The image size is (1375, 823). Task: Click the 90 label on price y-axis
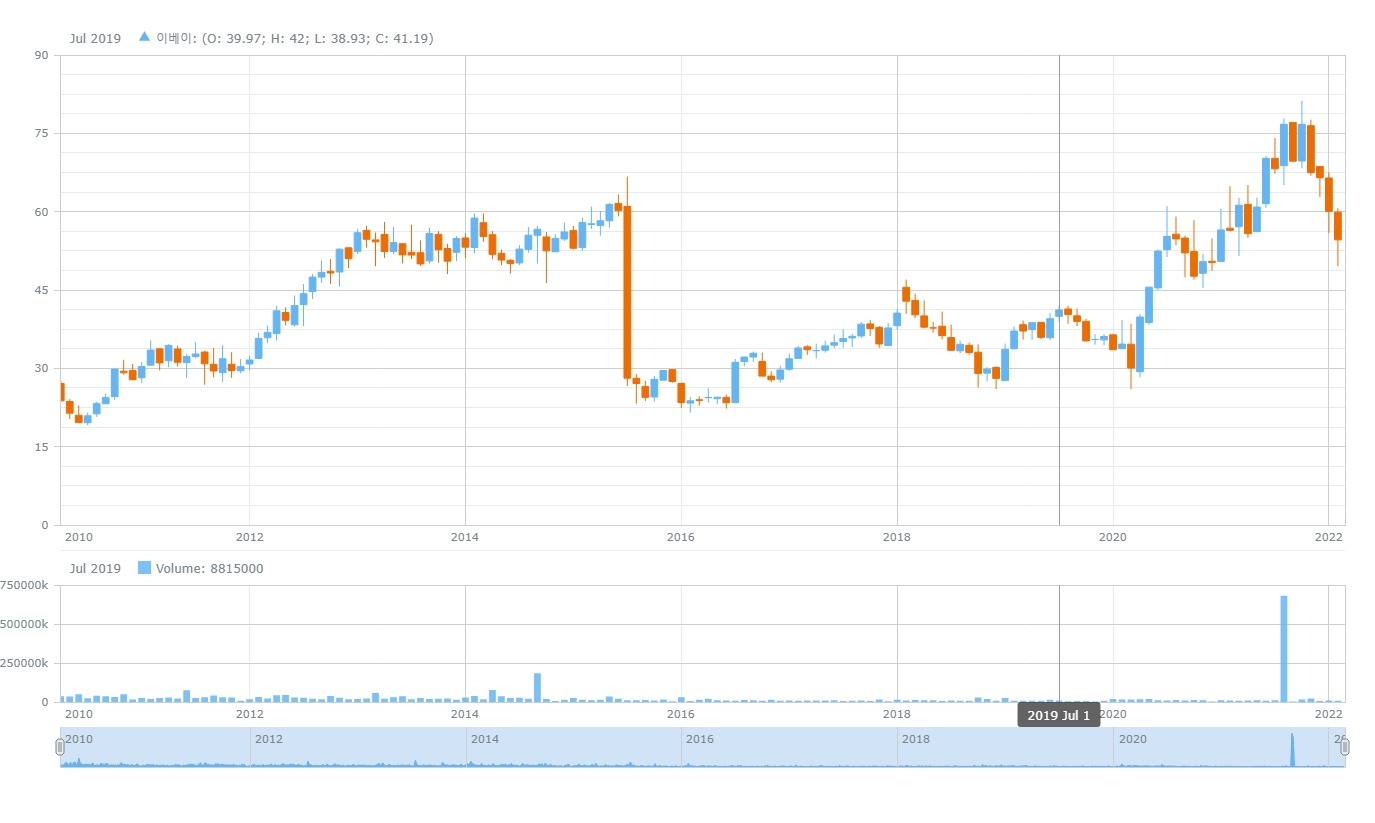pos(41,55)
